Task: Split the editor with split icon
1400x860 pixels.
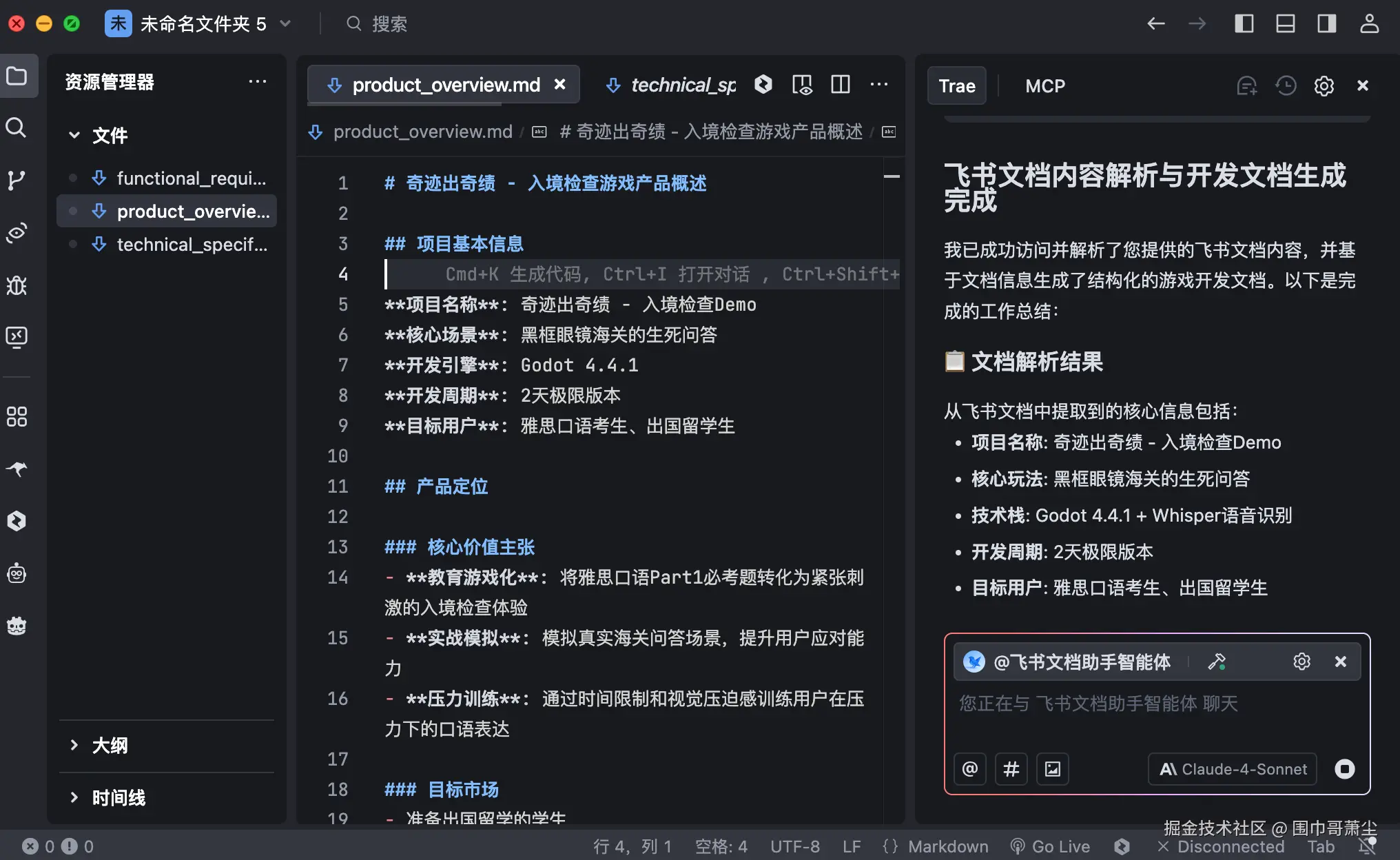Action: coord(840,84)
